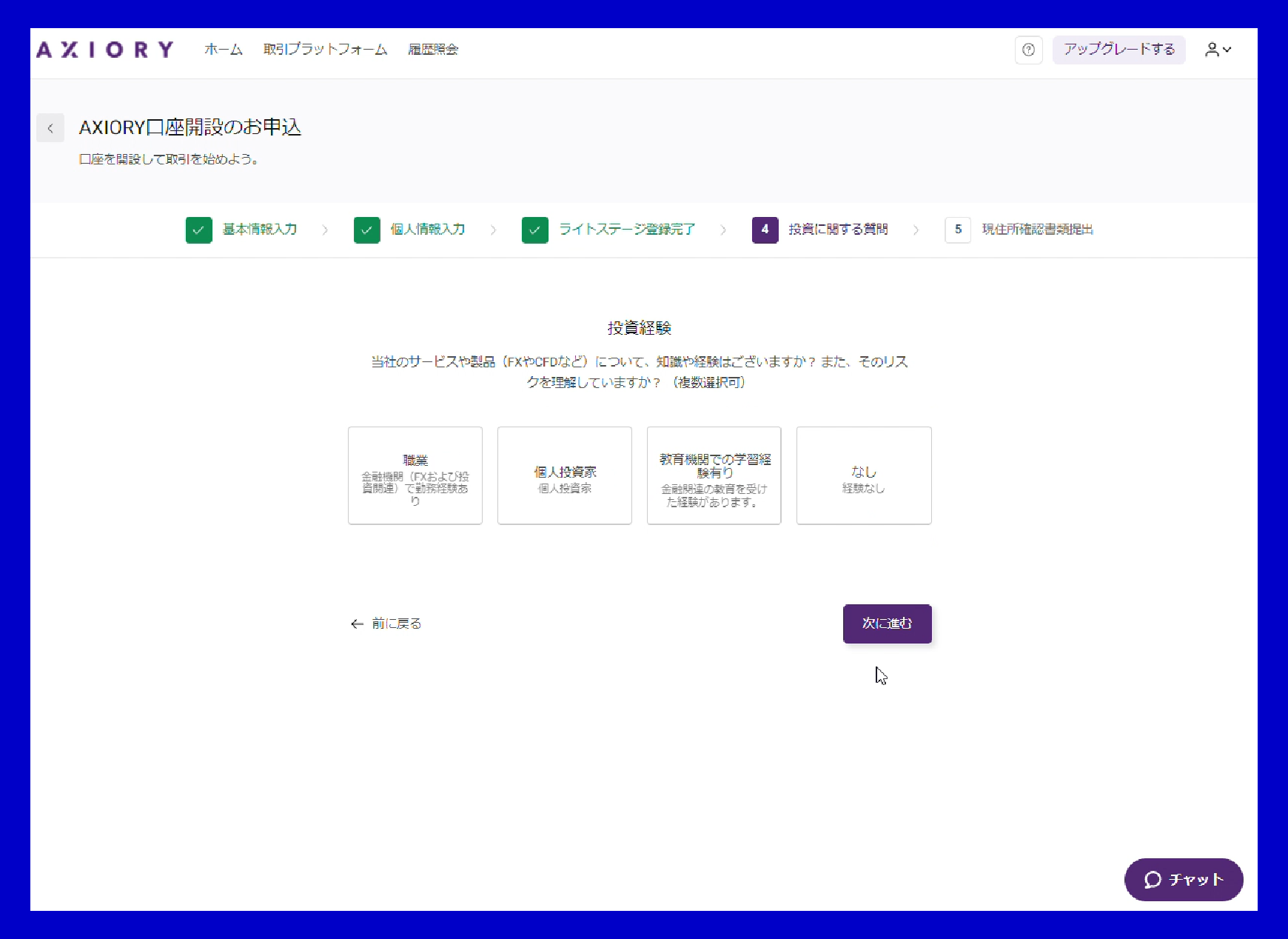Open the user account menu
Image resolution: width=1288 pixels, height=939 pixels.
pyautogui.click(x=1218, y=50)
